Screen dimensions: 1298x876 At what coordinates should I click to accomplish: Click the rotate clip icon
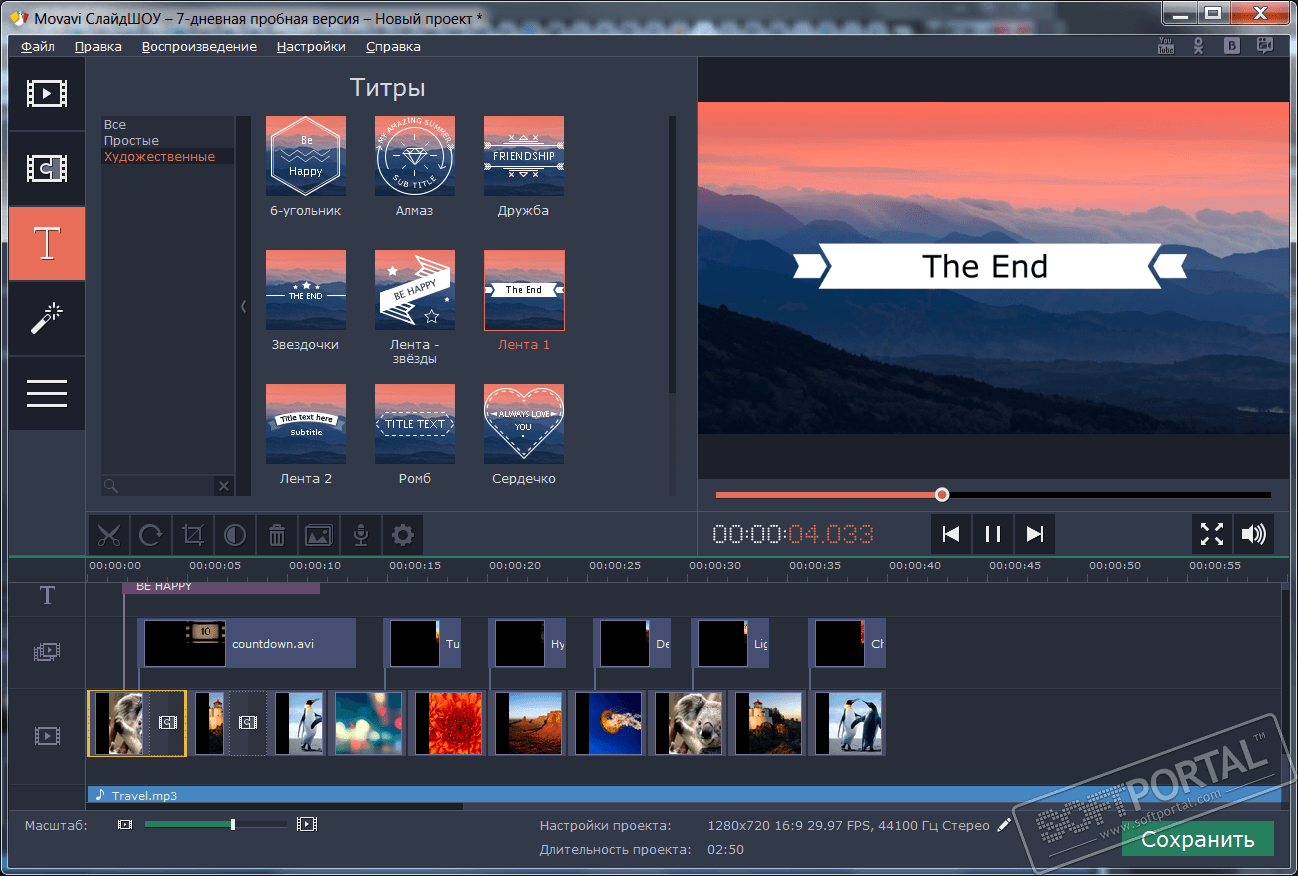pos(151,535)
